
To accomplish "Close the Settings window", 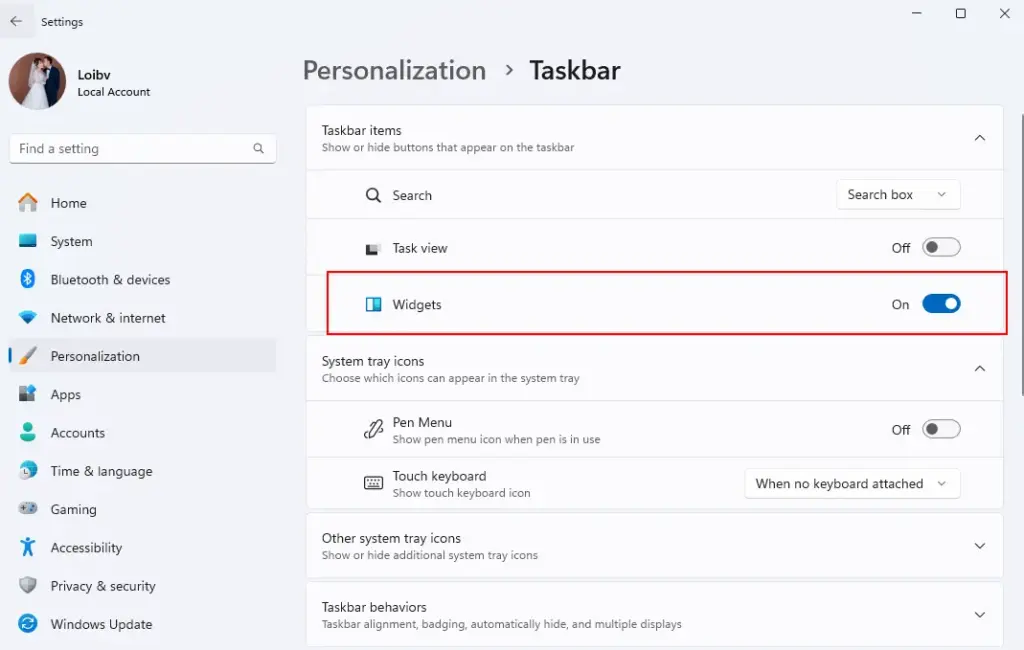I will (1004, 13).
